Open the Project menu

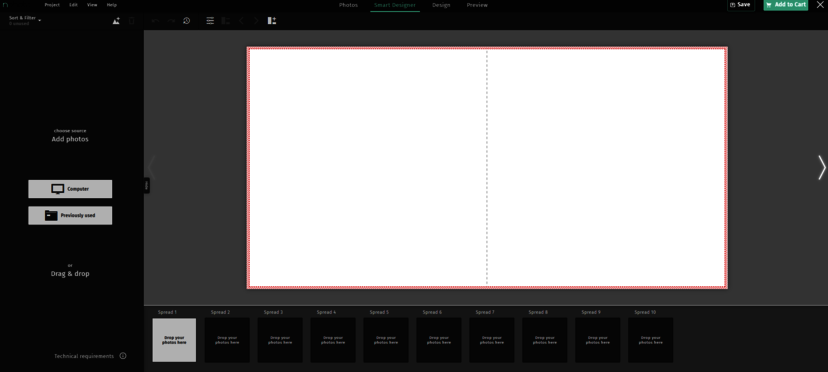point(52,5)
